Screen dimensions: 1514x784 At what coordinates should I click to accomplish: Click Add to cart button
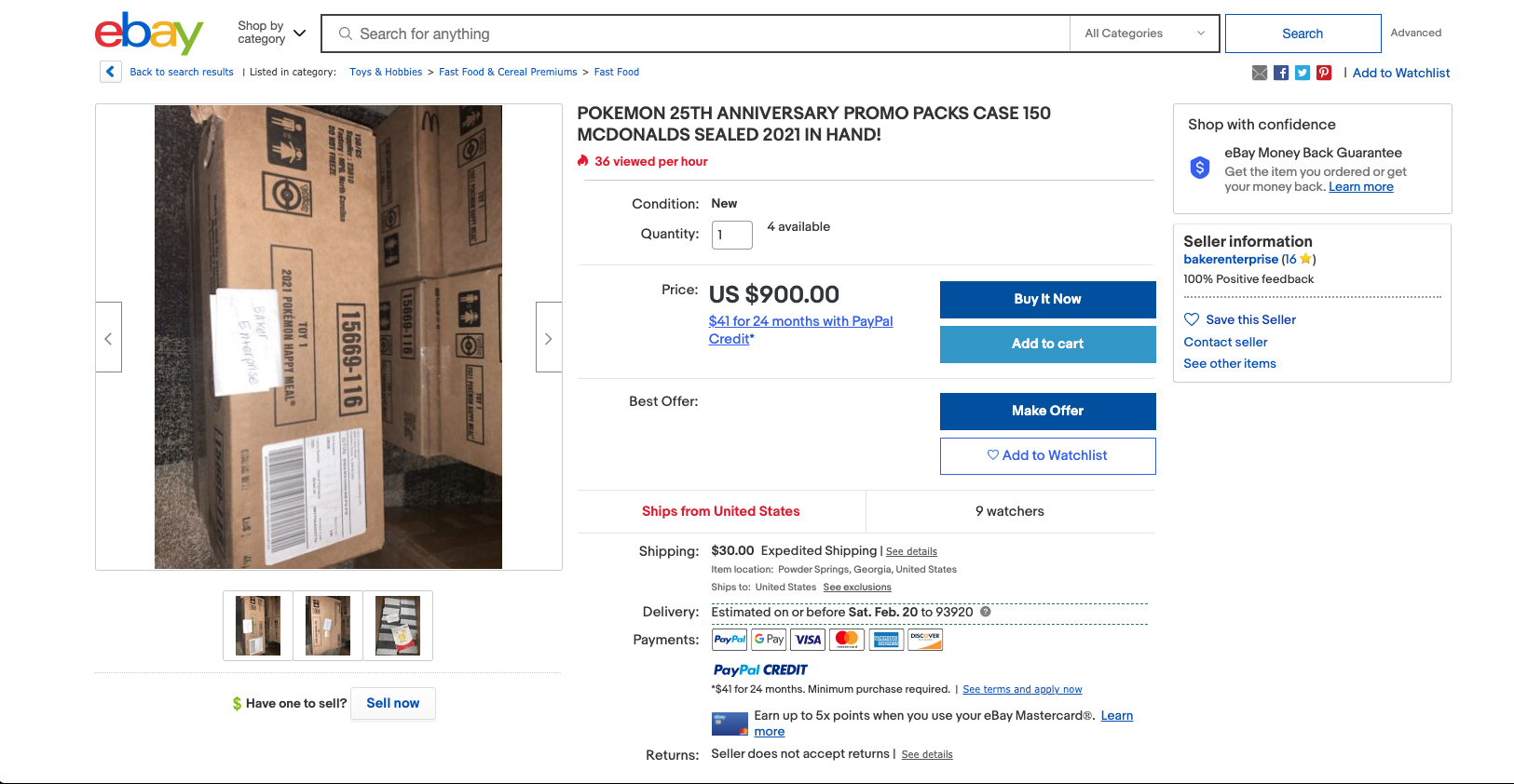click(1047, 344)
